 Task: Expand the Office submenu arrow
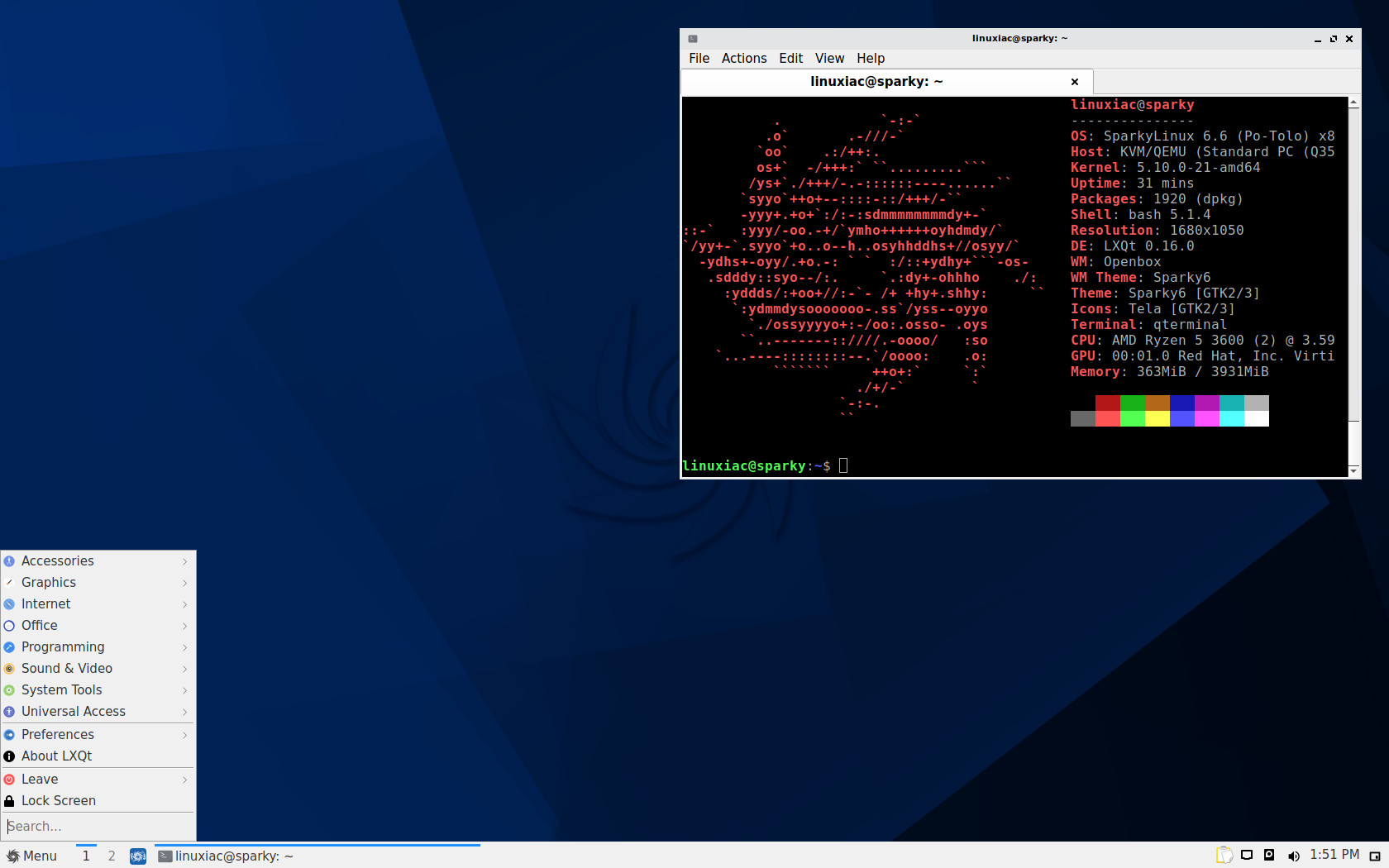click(x=185, y=626)
